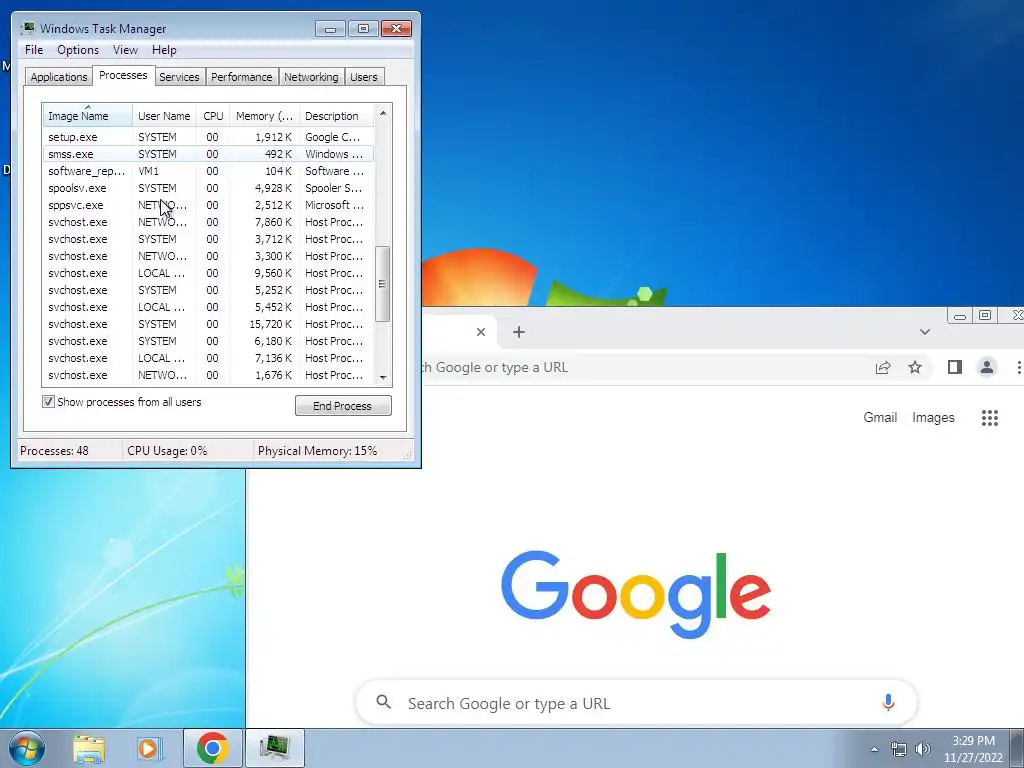
Task: Sort by the Image Name column header
Action: [x=87, y=116]
